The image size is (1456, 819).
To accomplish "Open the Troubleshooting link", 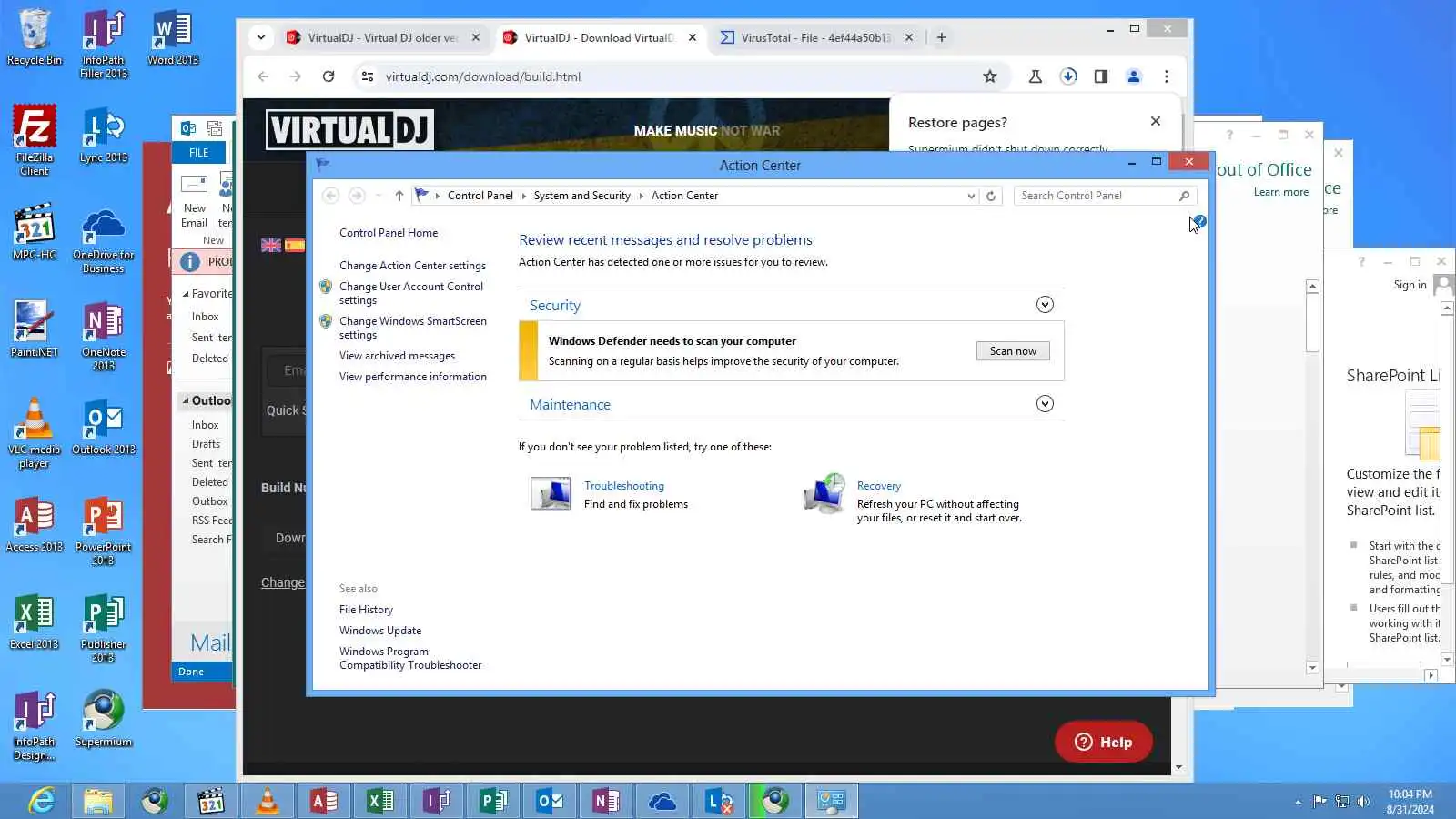I will (x=624, y=486).
